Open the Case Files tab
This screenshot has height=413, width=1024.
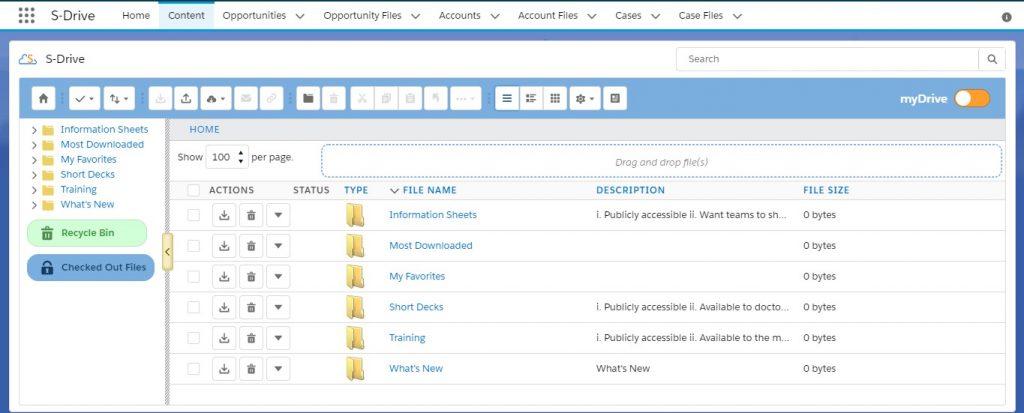[x=701, y=16]
